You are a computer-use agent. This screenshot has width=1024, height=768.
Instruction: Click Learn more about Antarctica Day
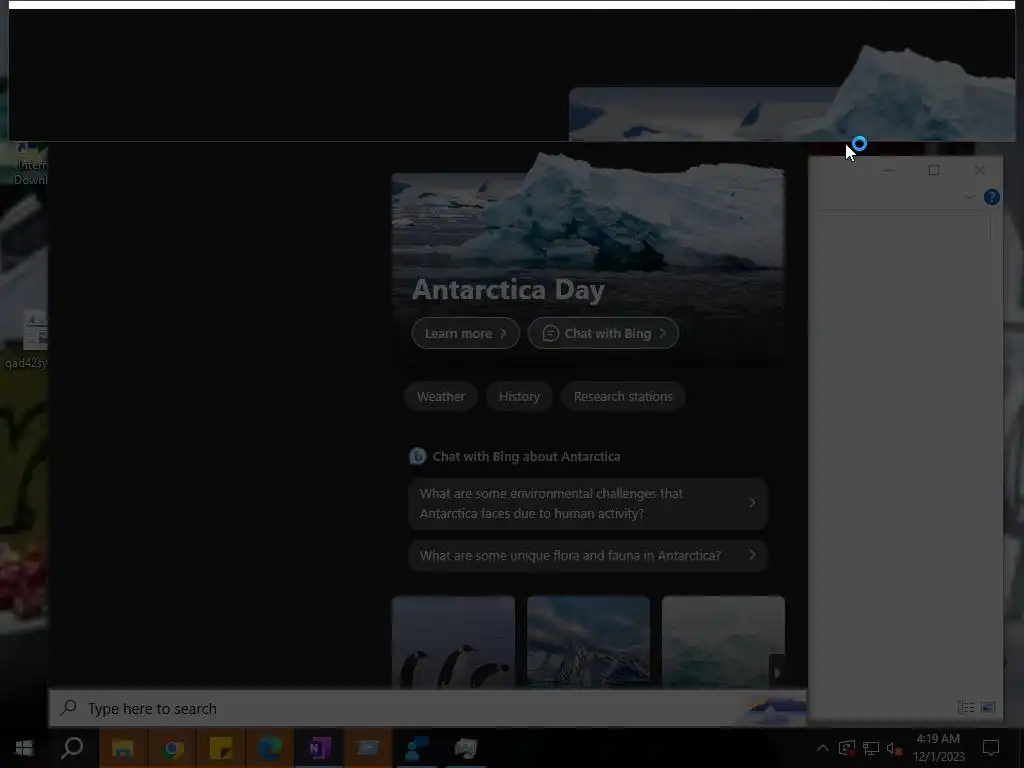coord(466,333)
